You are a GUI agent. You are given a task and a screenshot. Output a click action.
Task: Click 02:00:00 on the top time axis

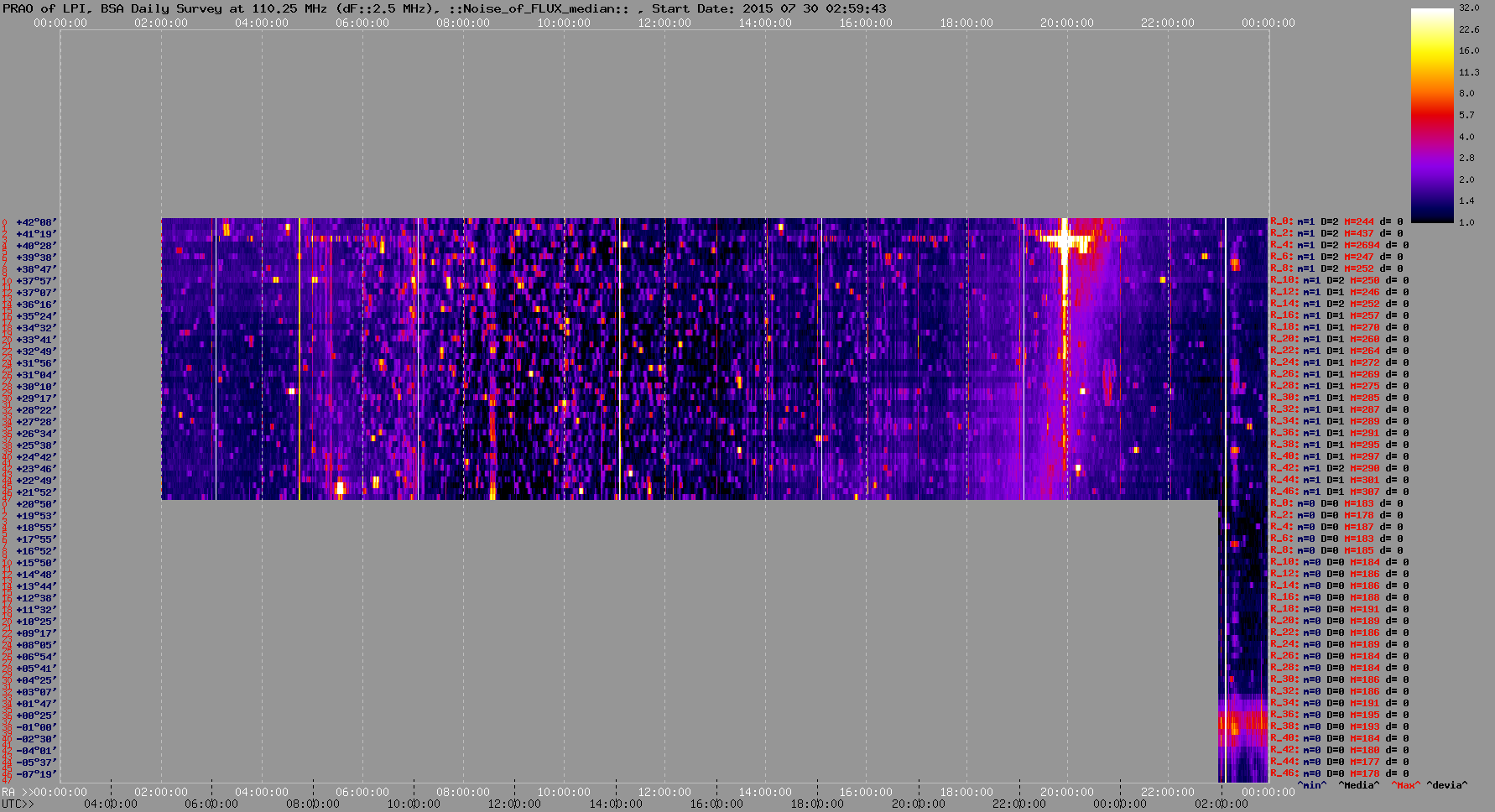coord(161,23)
